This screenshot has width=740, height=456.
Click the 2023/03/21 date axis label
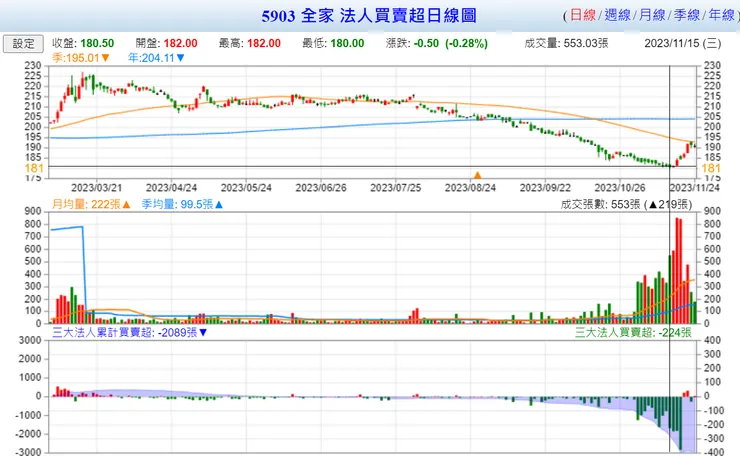pyautogui.click(x=96, y=188)
